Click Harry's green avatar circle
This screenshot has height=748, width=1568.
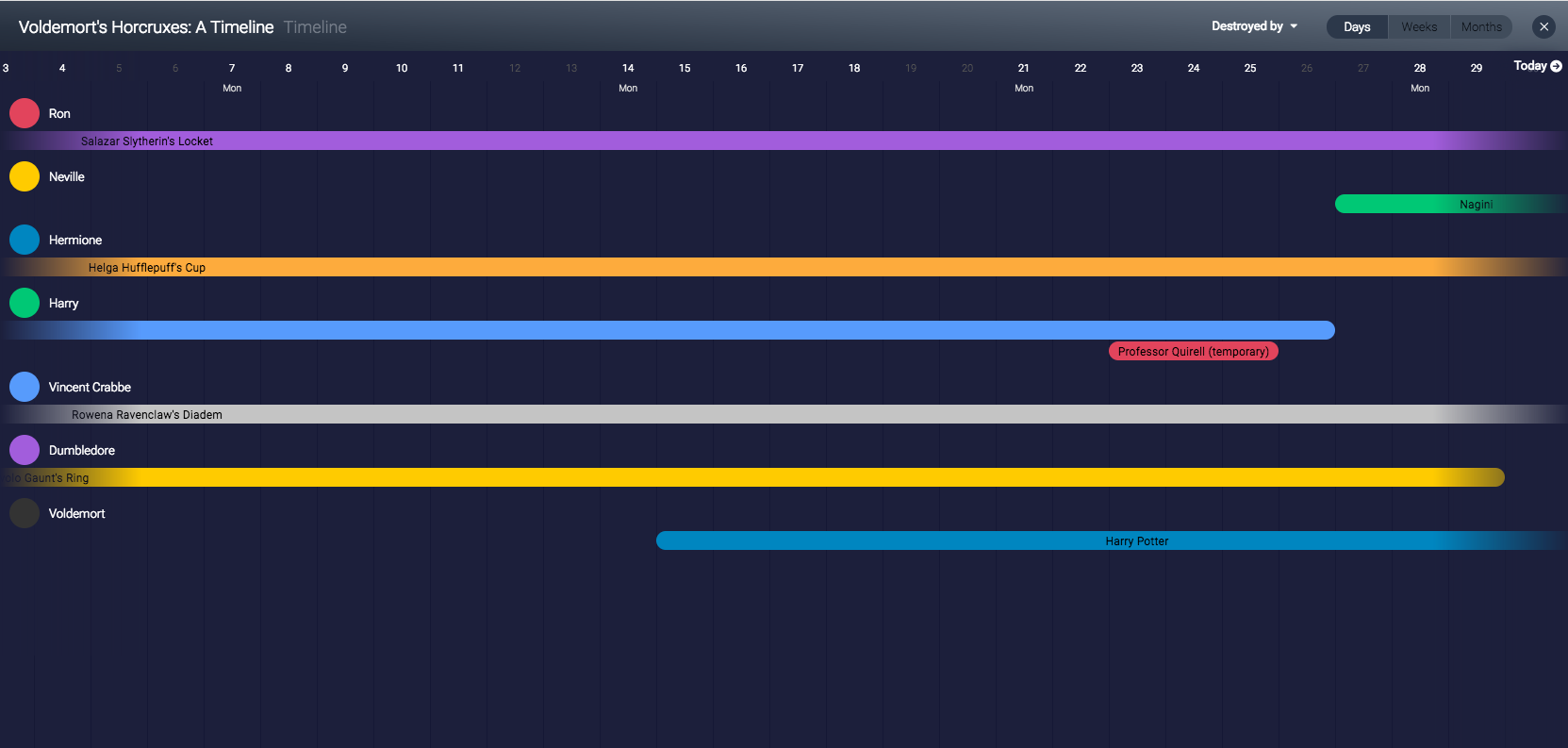pos(25,303)
